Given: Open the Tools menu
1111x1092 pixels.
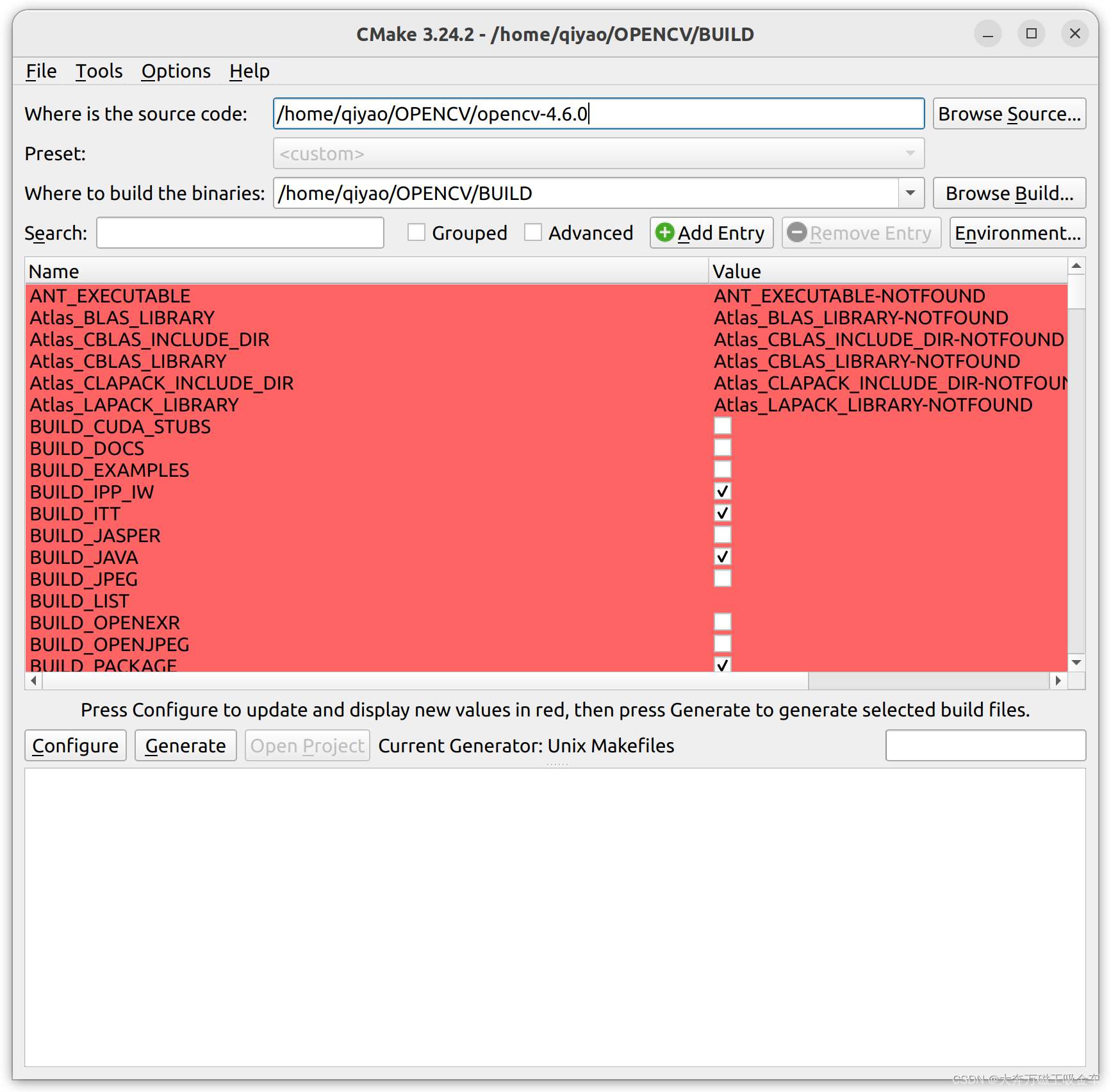Looking at the screenshot, I should tap(99, 71).
